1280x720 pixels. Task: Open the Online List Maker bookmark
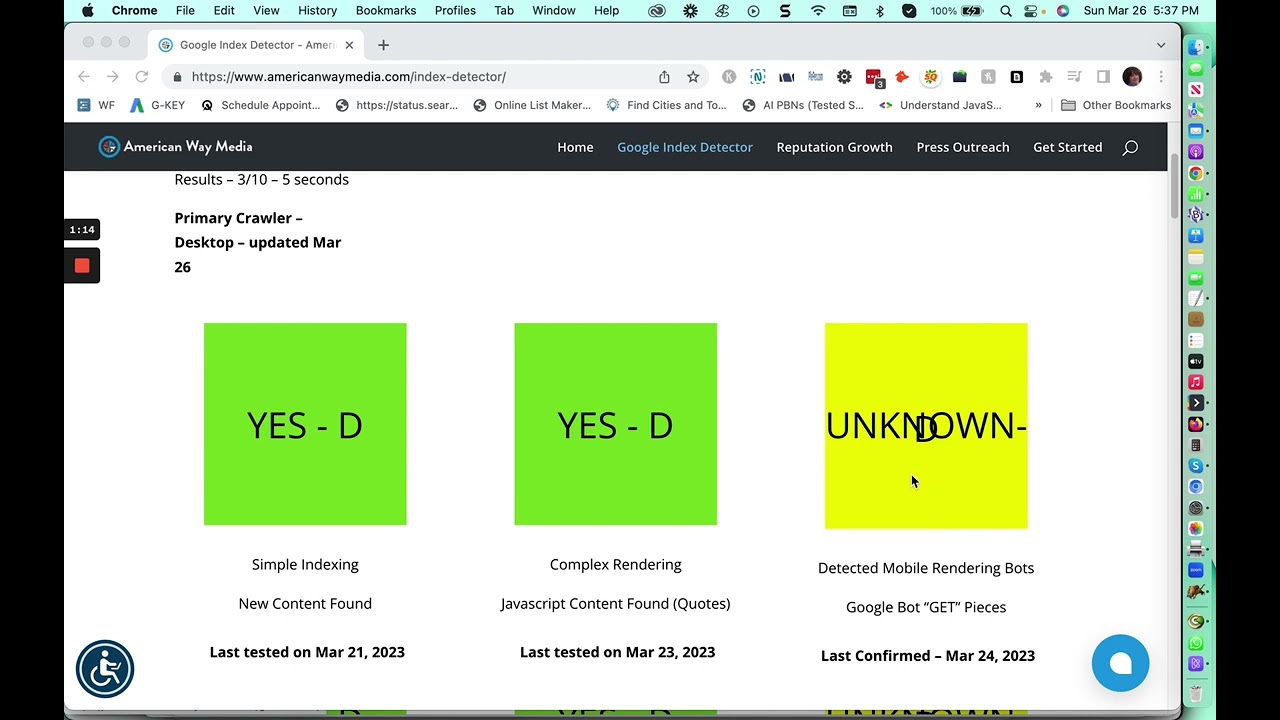point(532,105)
